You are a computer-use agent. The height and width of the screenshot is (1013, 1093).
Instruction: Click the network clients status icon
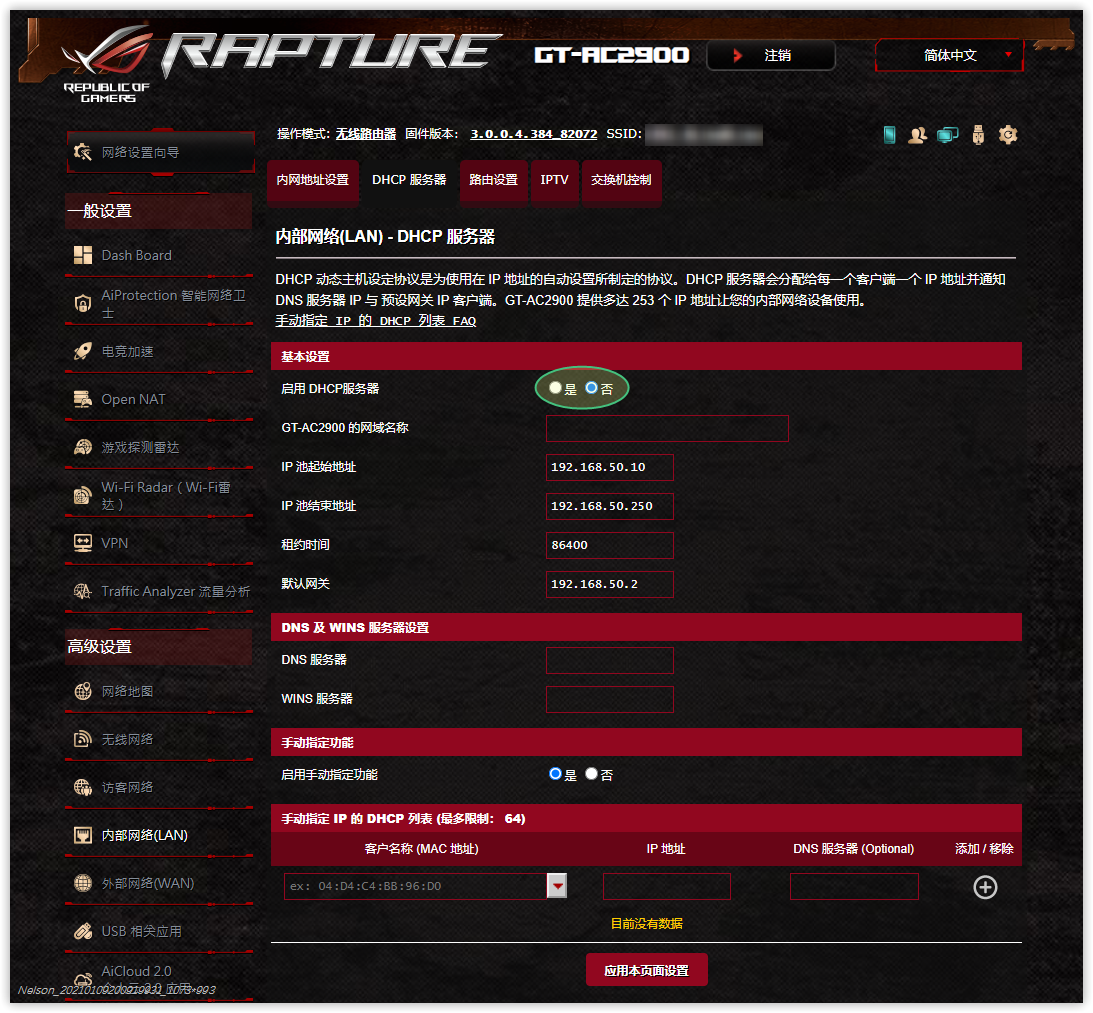(x=947, y=135)
